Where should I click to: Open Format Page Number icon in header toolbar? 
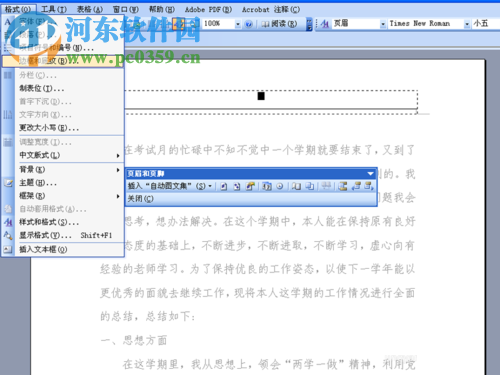pyautogui.click(x=250, y=186)
